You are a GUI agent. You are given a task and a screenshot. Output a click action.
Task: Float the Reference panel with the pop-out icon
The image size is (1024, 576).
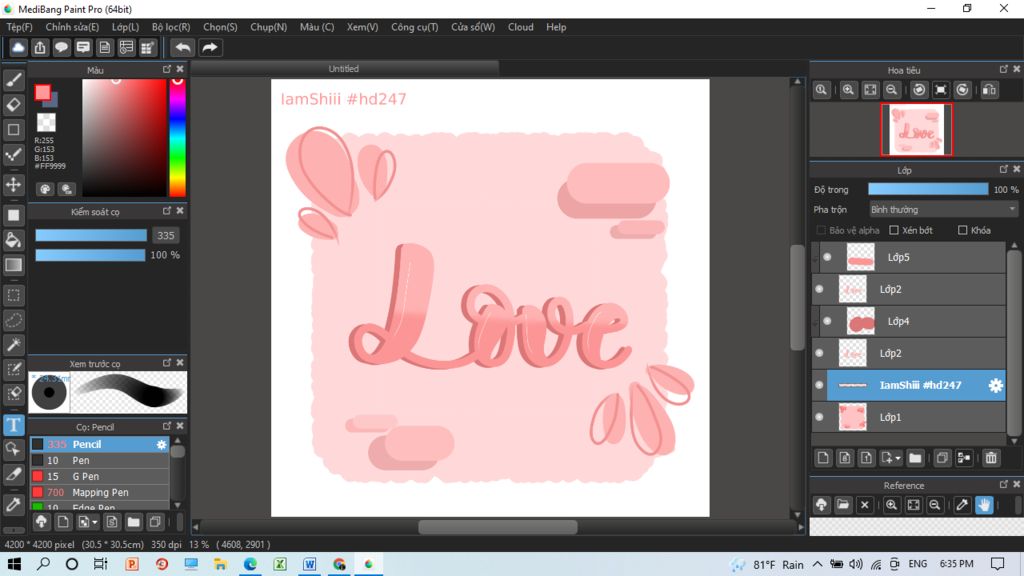pyautogui.click(x=1004, y=485)
